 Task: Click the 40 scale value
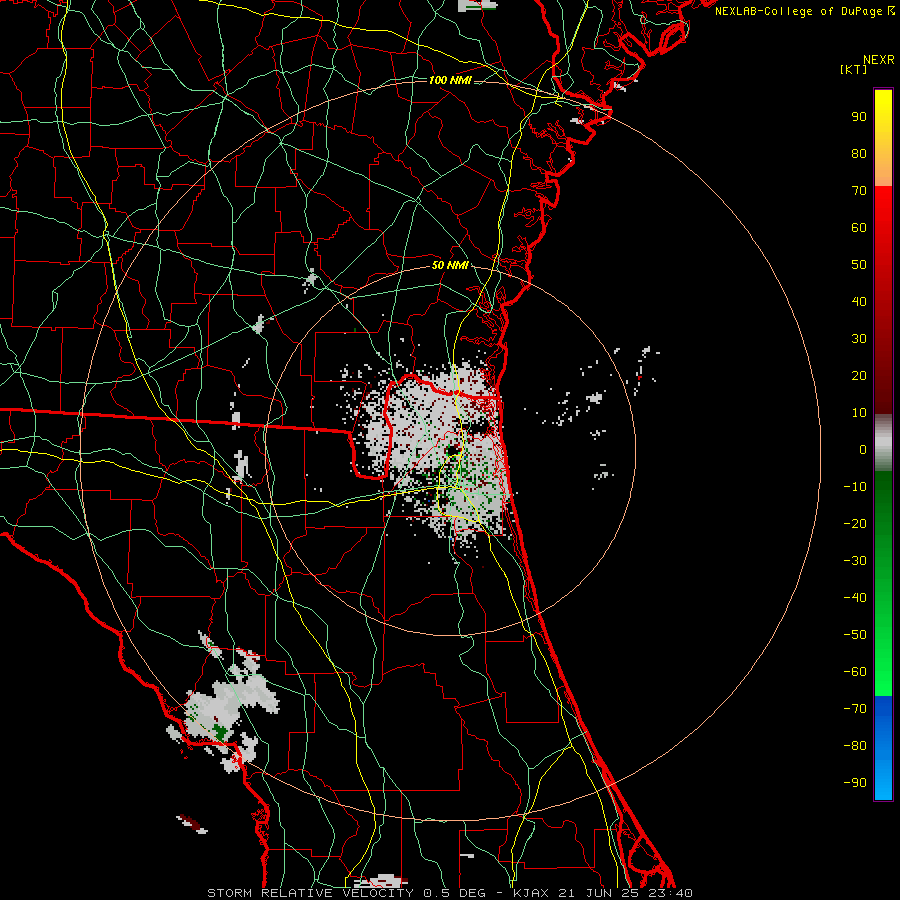(859, 302)
